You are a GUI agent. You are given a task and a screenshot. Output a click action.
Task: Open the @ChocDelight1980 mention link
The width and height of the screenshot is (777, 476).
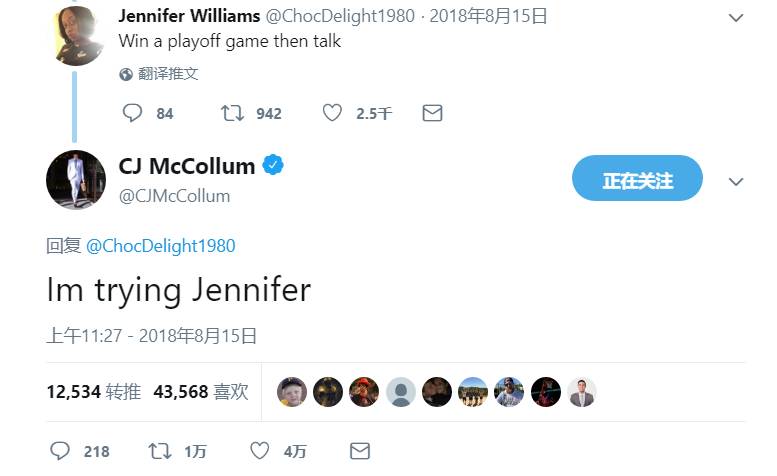pyautogui.click(x=160, y=245)
